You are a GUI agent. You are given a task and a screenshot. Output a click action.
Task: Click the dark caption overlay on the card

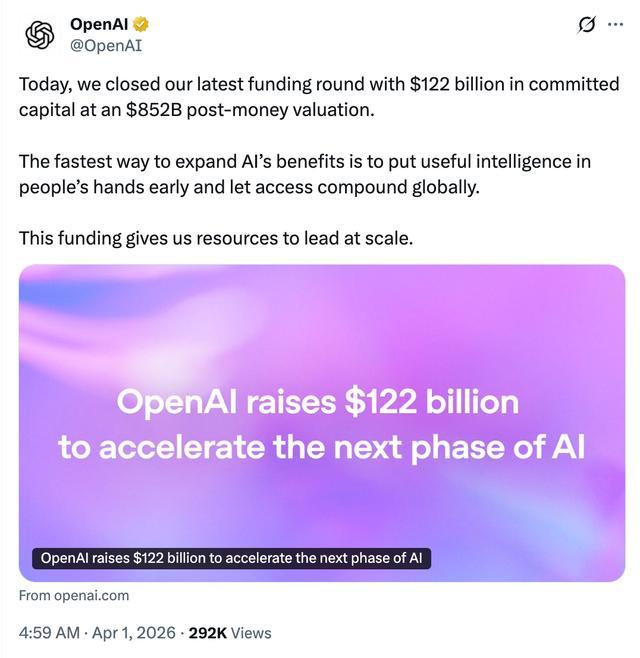231,558
